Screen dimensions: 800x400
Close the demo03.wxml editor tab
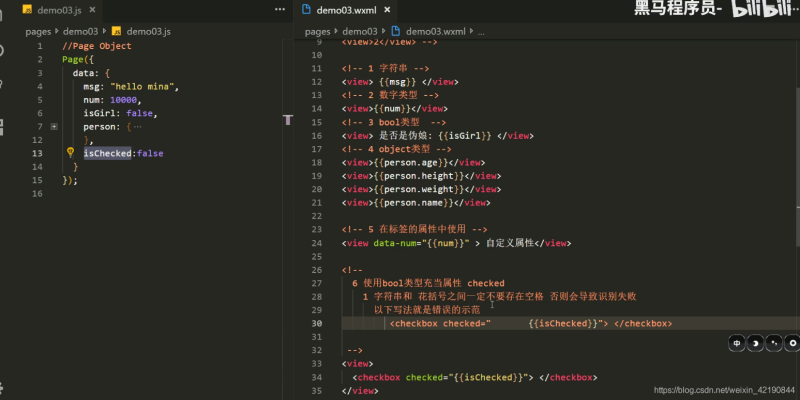click(387, 10)
